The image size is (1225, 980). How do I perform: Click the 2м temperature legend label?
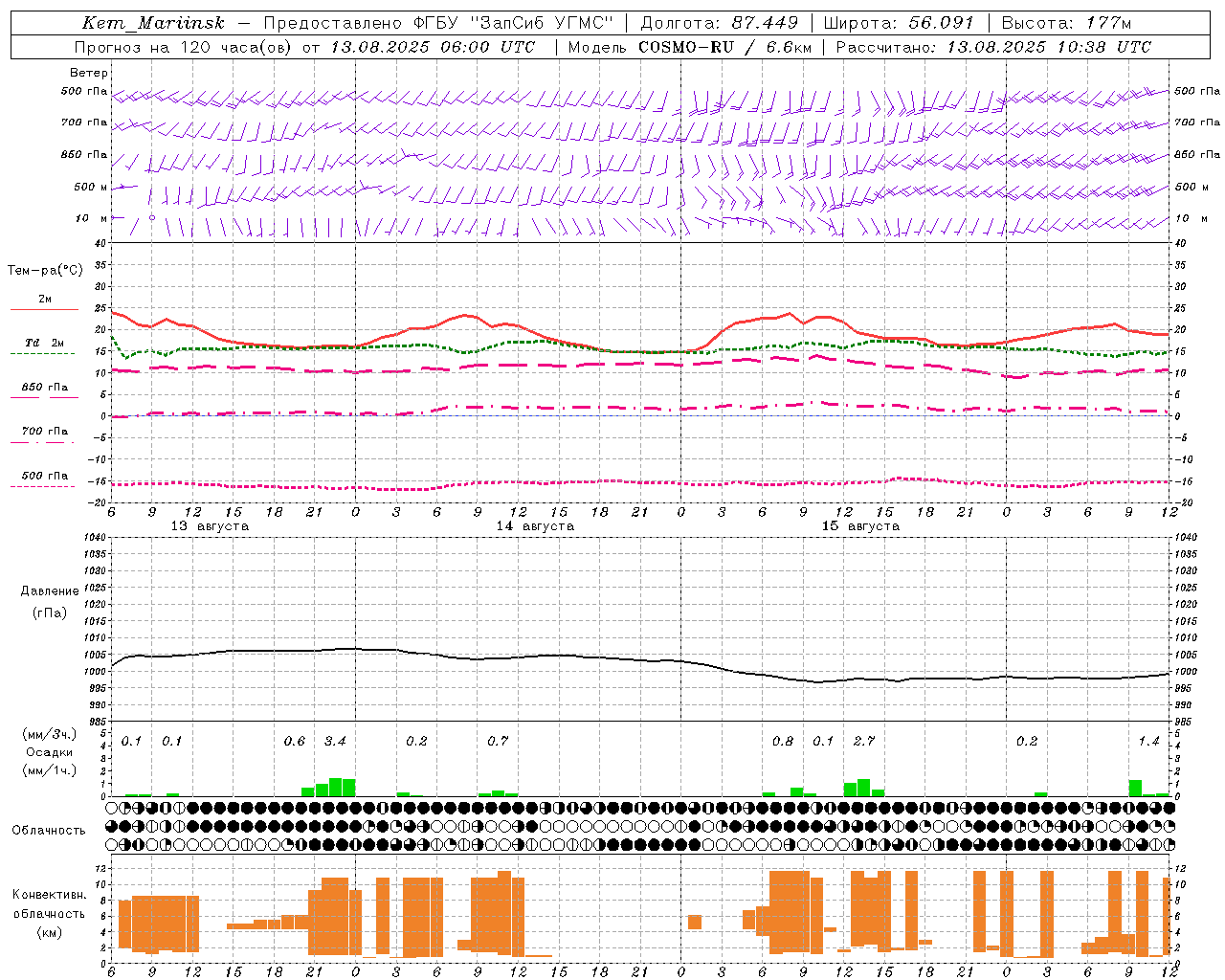(x=45, y=299)
